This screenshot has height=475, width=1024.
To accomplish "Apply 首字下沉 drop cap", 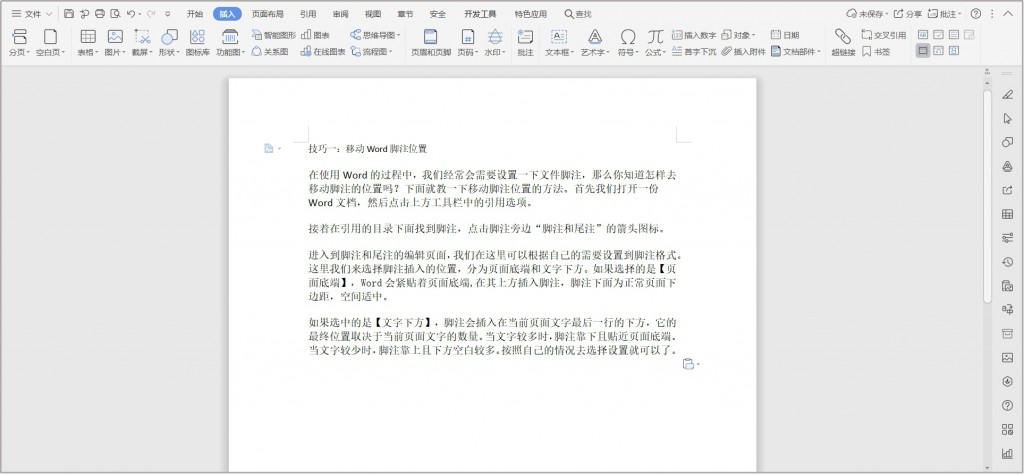I will click(694, 52).
